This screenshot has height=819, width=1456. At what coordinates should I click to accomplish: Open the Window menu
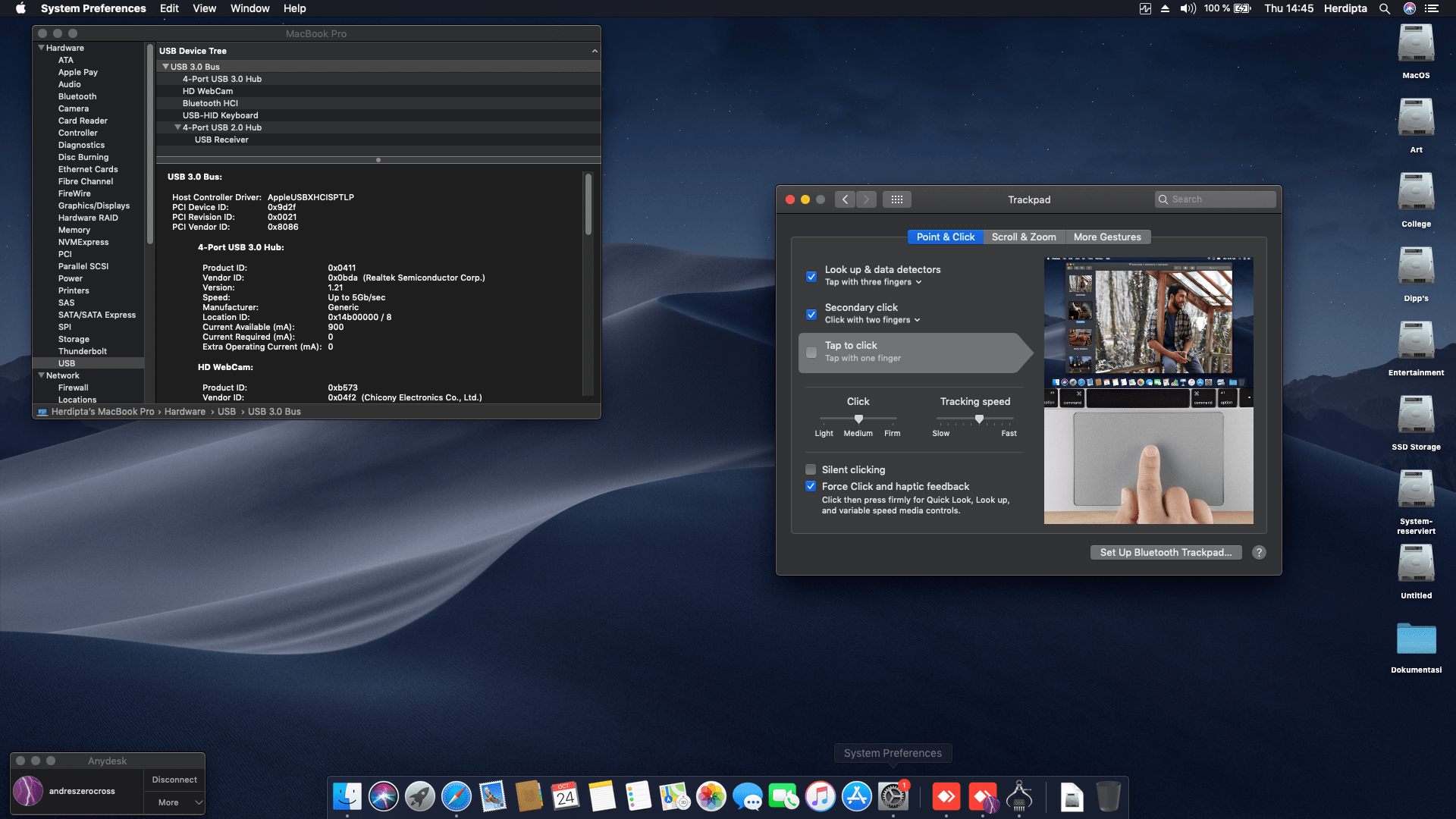click(x=249, y=8)
